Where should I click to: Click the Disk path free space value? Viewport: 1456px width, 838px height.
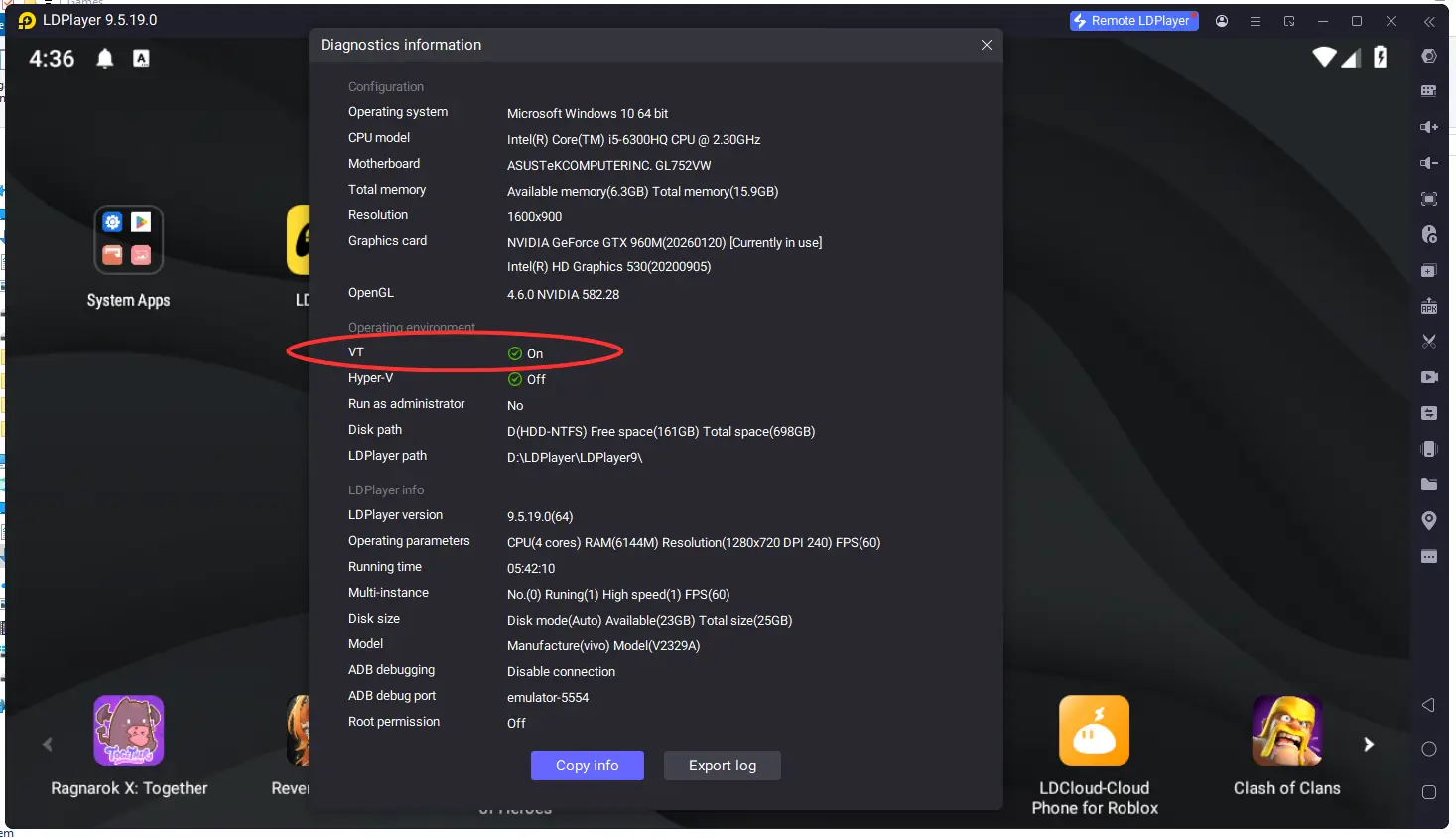(x=661, y=432)
